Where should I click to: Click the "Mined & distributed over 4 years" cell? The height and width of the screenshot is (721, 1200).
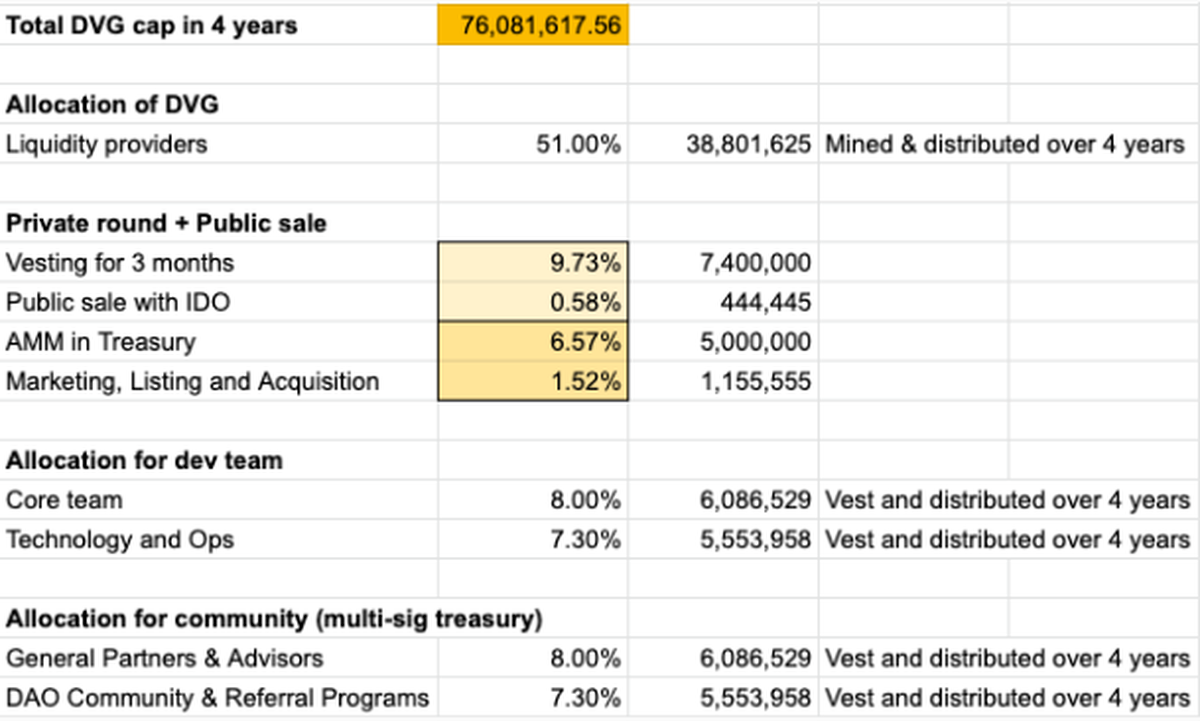pos(1004,144)
